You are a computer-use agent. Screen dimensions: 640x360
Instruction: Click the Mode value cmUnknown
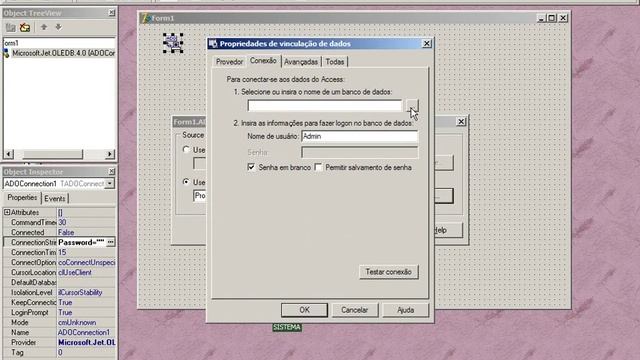pos(86,322)
